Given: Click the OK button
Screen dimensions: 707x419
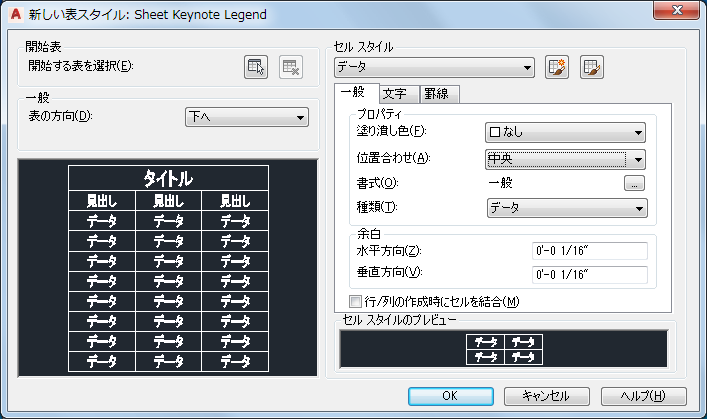Looking at the screenshot, I should coord(450,396).
